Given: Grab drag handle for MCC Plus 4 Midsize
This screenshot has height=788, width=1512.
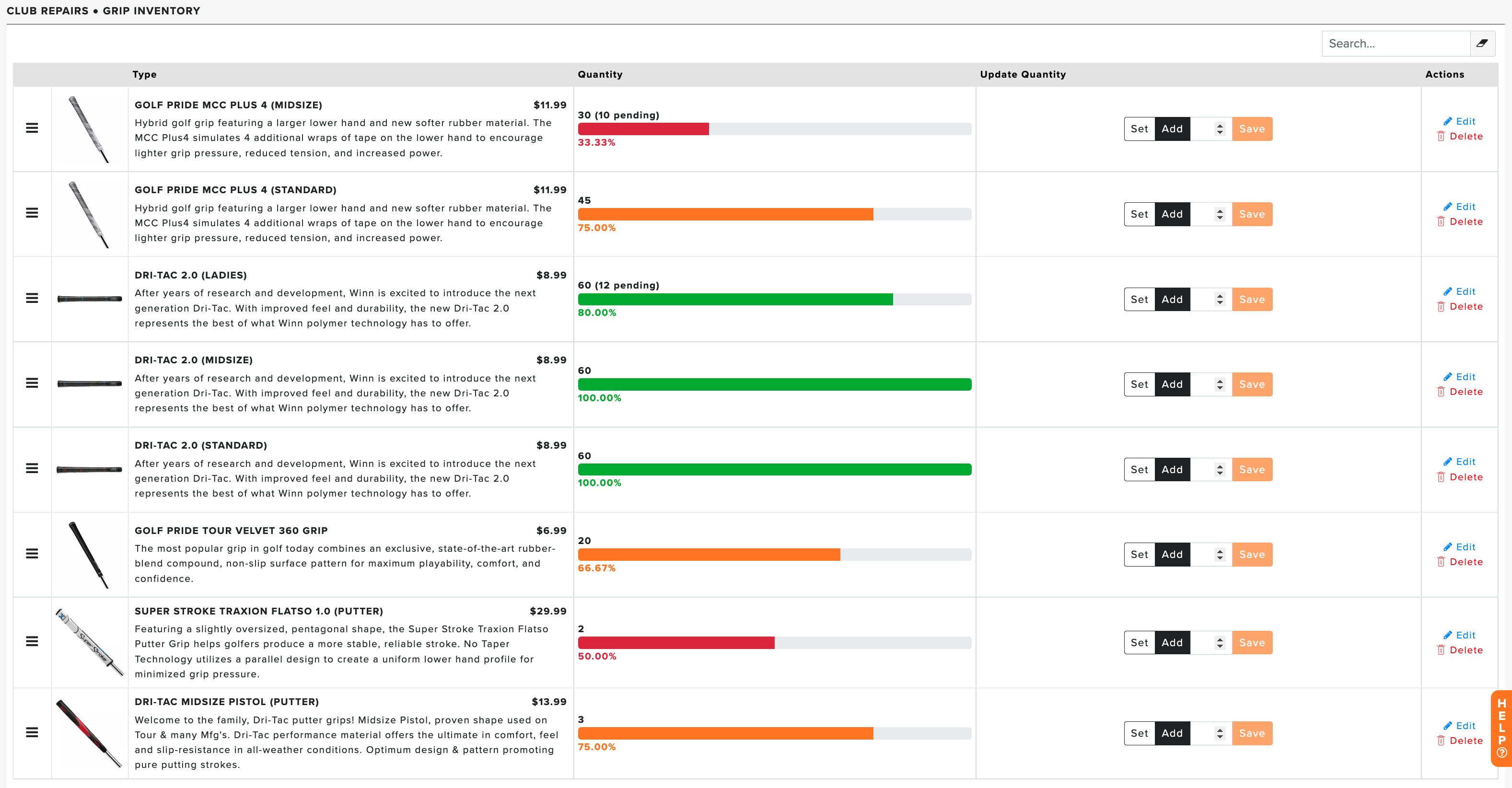Looking at the screenshot, I should [x=32, y=128].
